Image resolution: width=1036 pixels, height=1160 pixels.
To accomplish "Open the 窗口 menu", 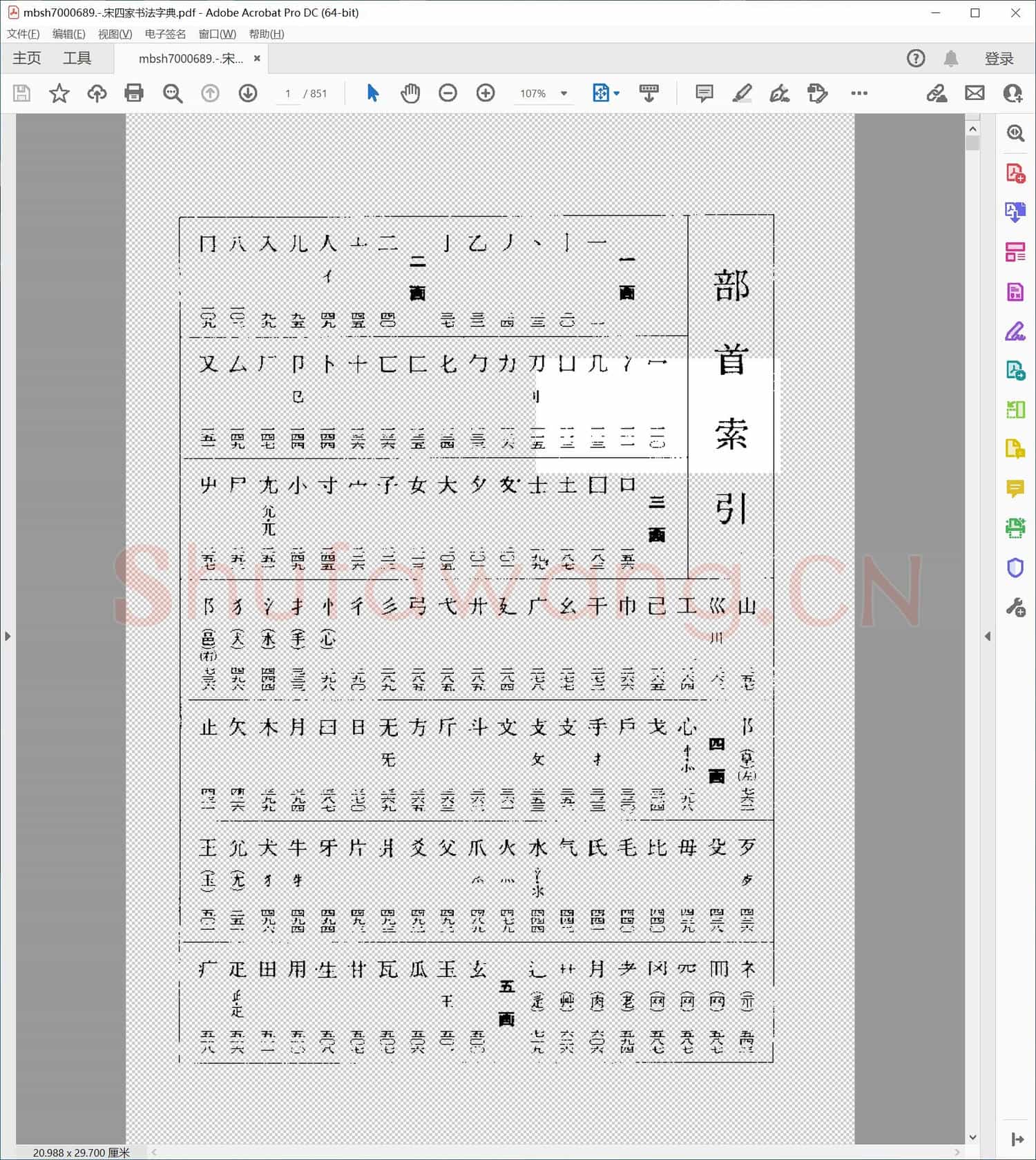I will (x=217, y=34).
